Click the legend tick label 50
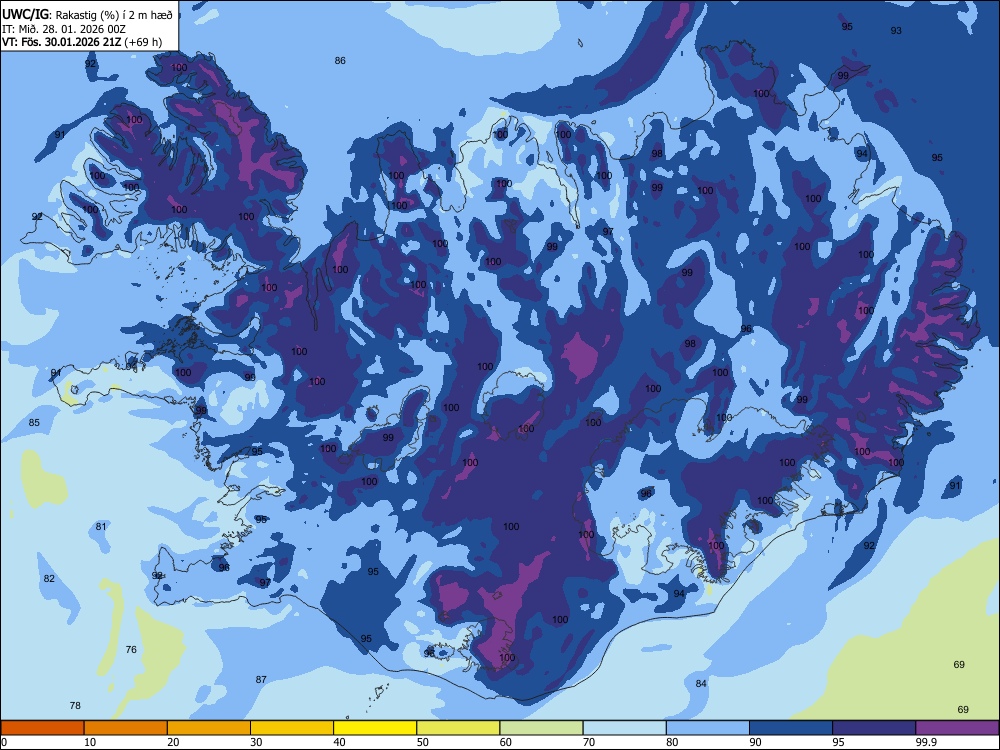 pos(422,742)
